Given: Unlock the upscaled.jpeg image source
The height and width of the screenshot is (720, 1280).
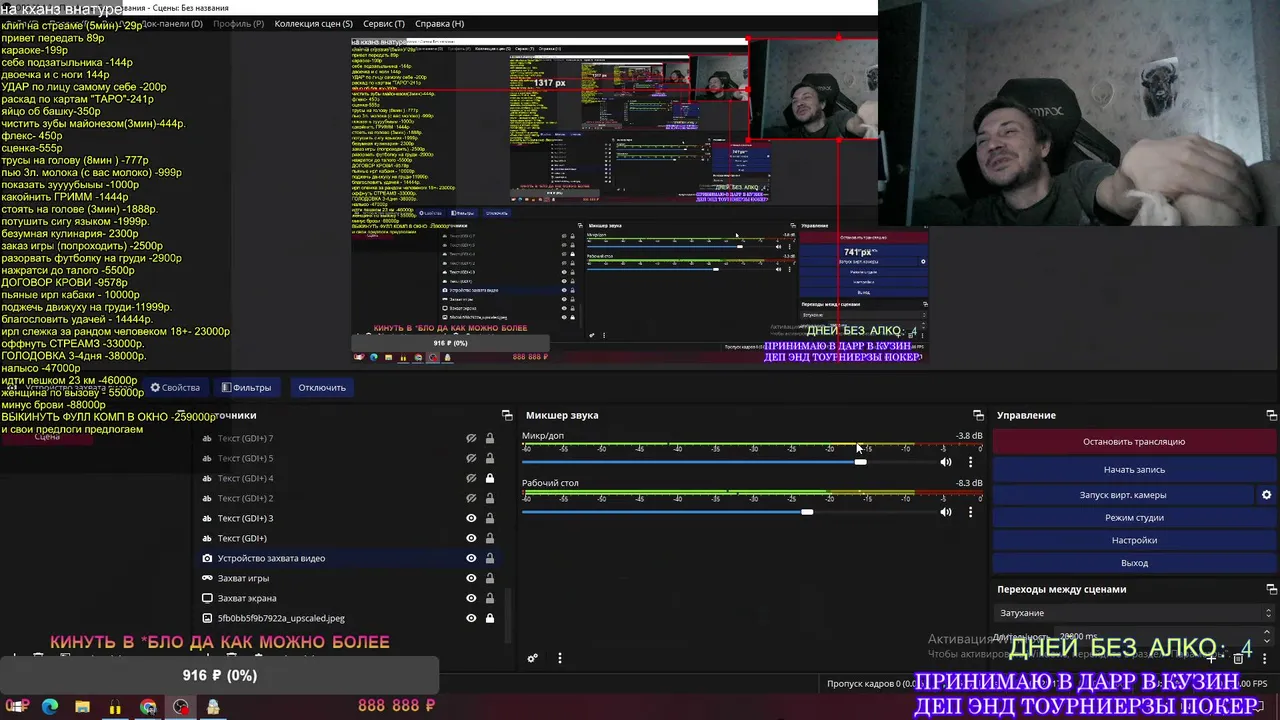Looking at the screenshot, I should tap(490, 618).
